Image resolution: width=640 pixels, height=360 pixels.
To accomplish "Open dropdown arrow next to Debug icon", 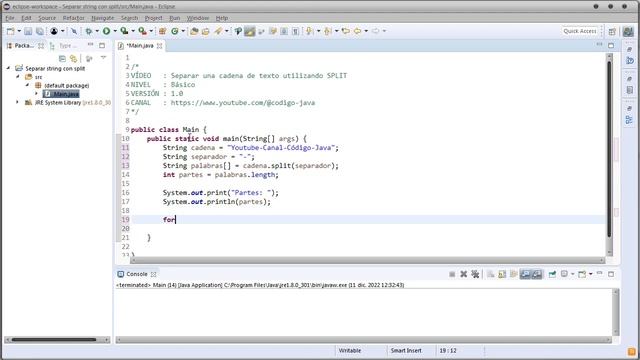I will tap(97, 31).
